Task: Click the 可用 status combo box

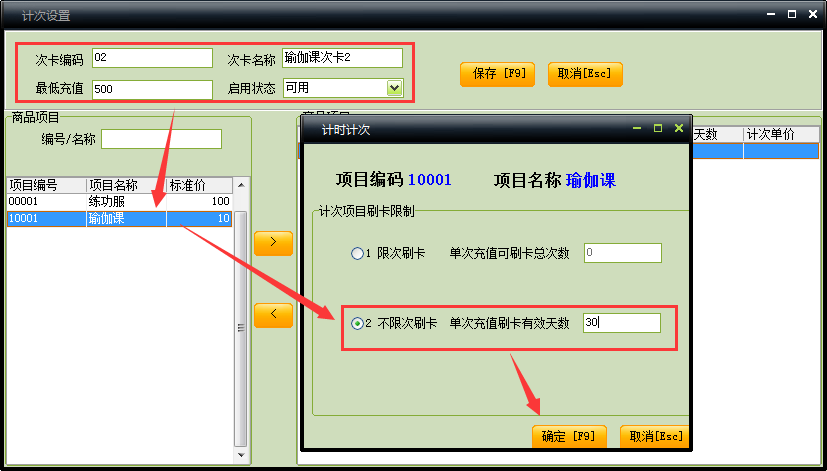Action: click(343, 88)
